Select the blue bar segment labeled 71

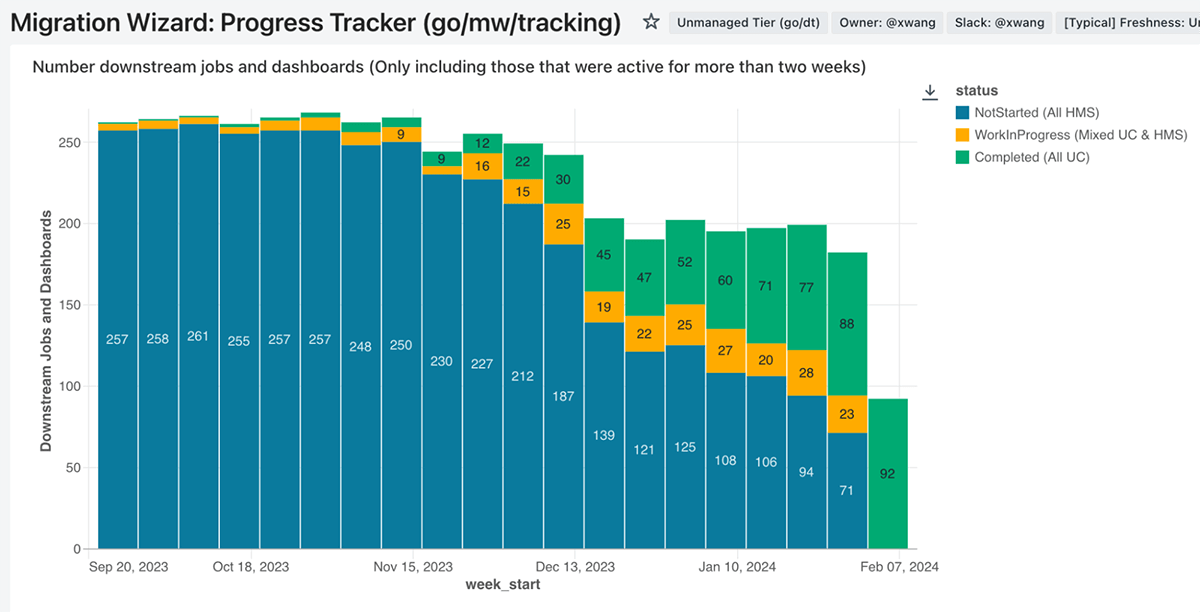pyautogui.click(x=847, y=490)
